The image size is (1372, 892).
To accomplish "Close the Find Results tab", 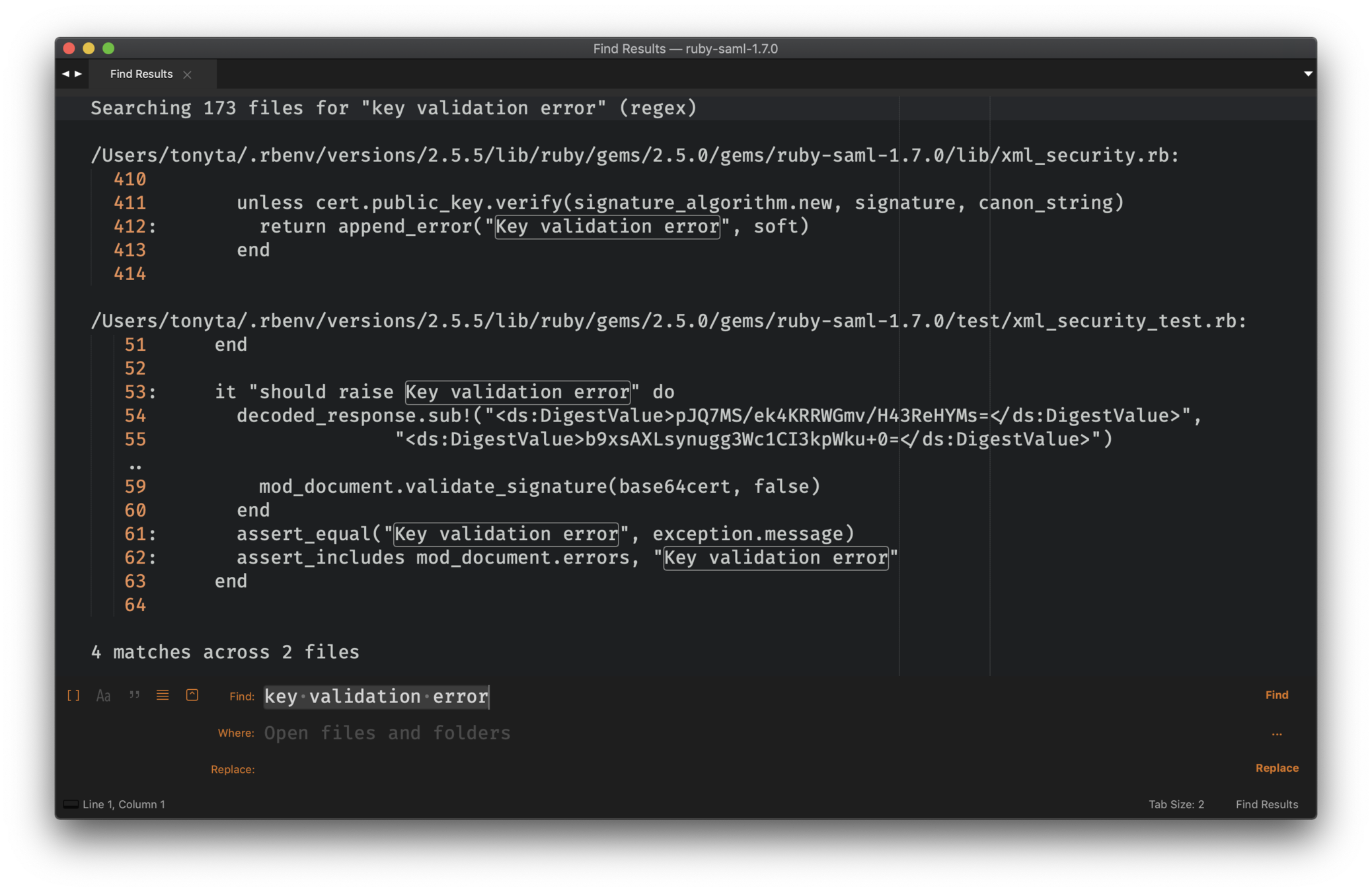I will [x=188, y=75].
